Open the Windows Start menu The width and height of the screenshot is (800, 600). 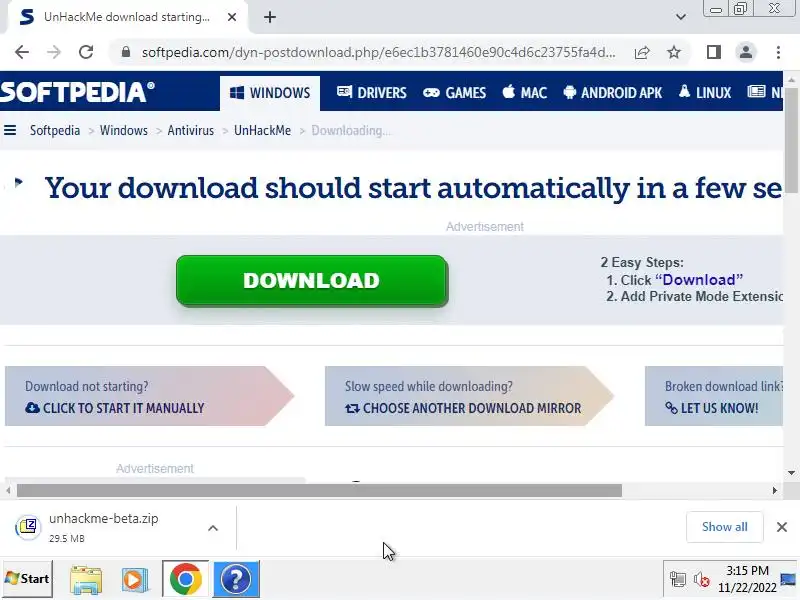[x=28, y=579]
